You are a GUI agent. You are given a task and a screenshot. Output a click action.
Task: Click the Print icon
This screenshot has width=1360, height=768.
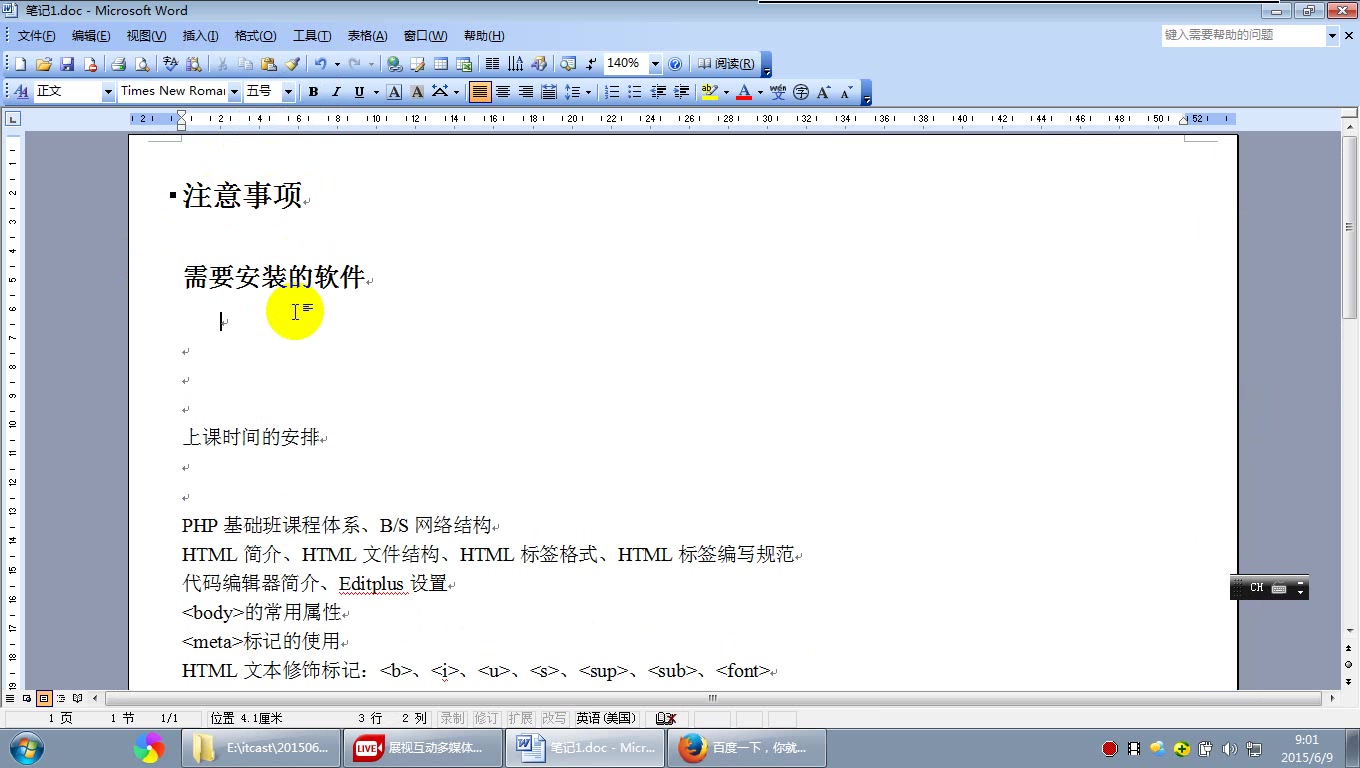(118, 64)
